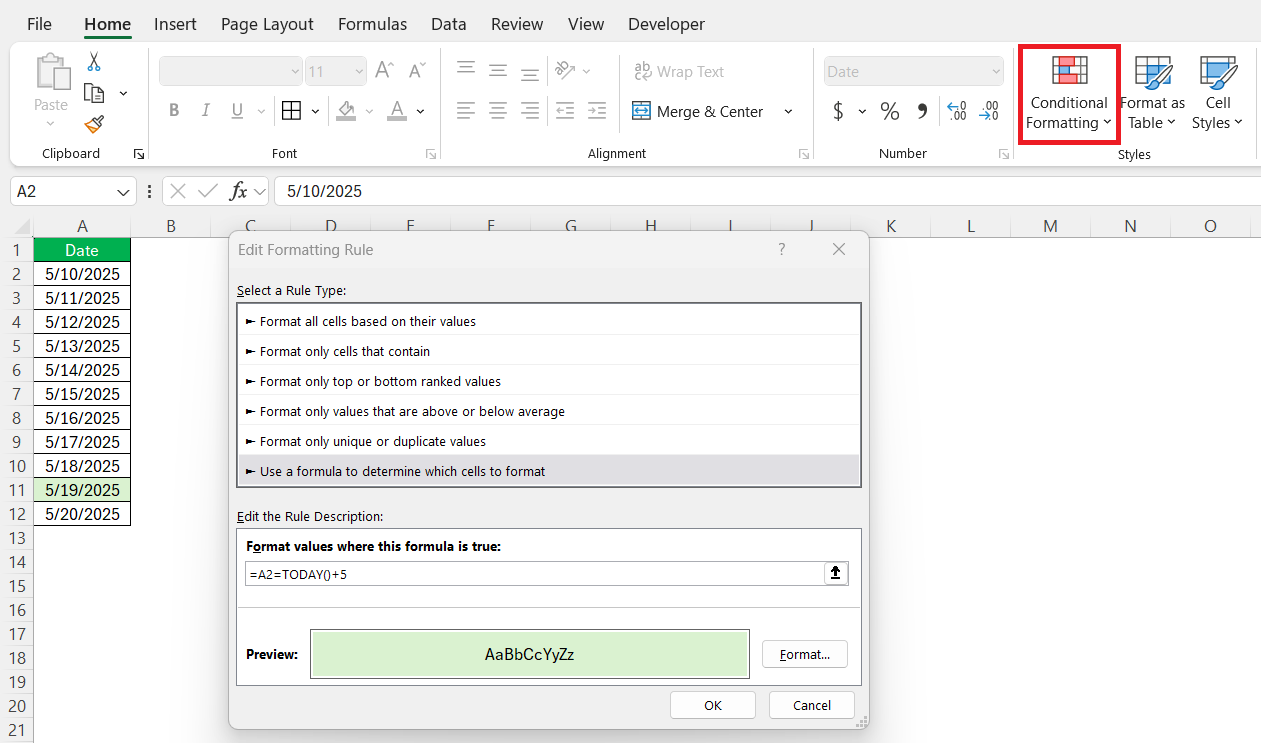The image size is (1261, 743).
Task: Click the Center alignment icon
Action: coord(498,111)
